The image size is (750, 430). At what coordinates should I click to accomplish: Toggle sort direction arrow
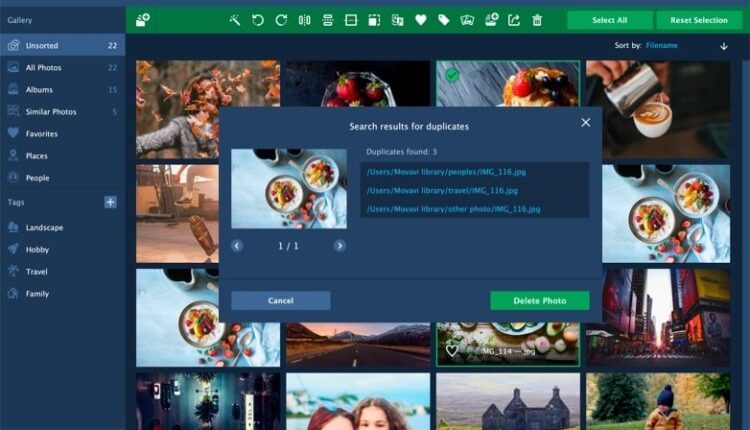tap(724, 46)
